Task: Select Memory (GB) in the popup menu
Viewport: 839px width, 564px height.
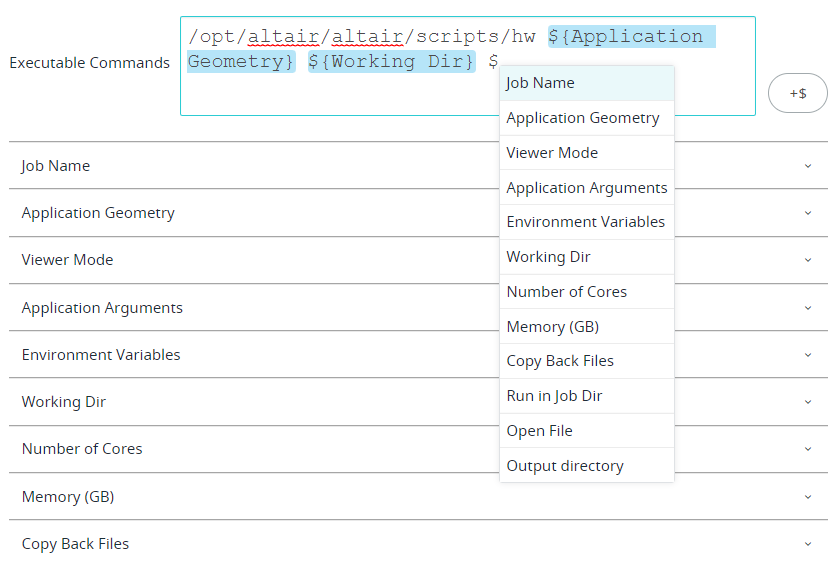Action: point(586,326)
